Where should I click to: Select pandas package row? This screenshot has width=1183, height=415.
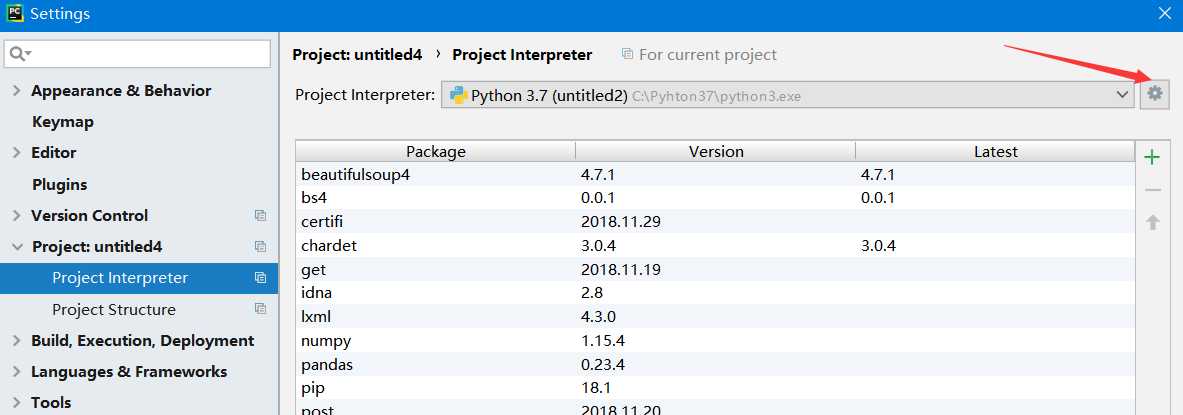click(x=714, y=364)
